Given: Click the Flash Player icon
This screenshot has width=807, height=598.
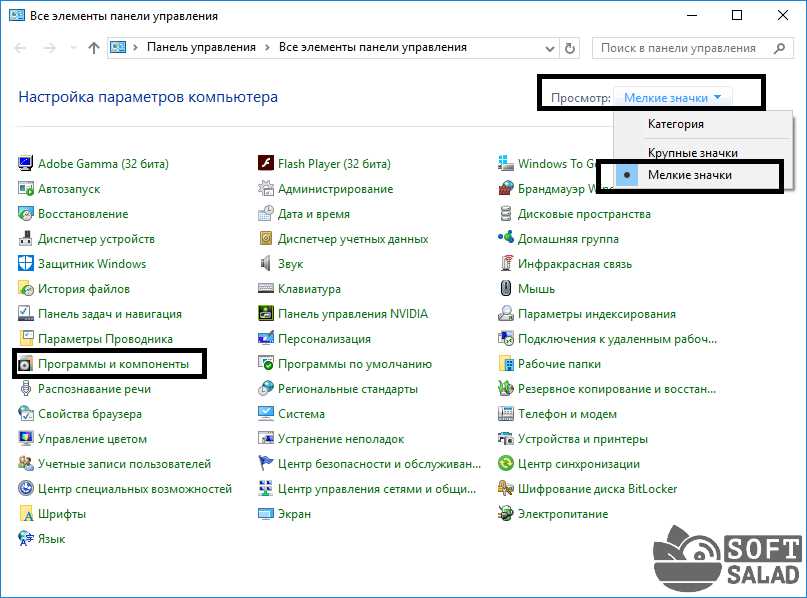Looking at the screenshot, I should [x=266, y=164].
